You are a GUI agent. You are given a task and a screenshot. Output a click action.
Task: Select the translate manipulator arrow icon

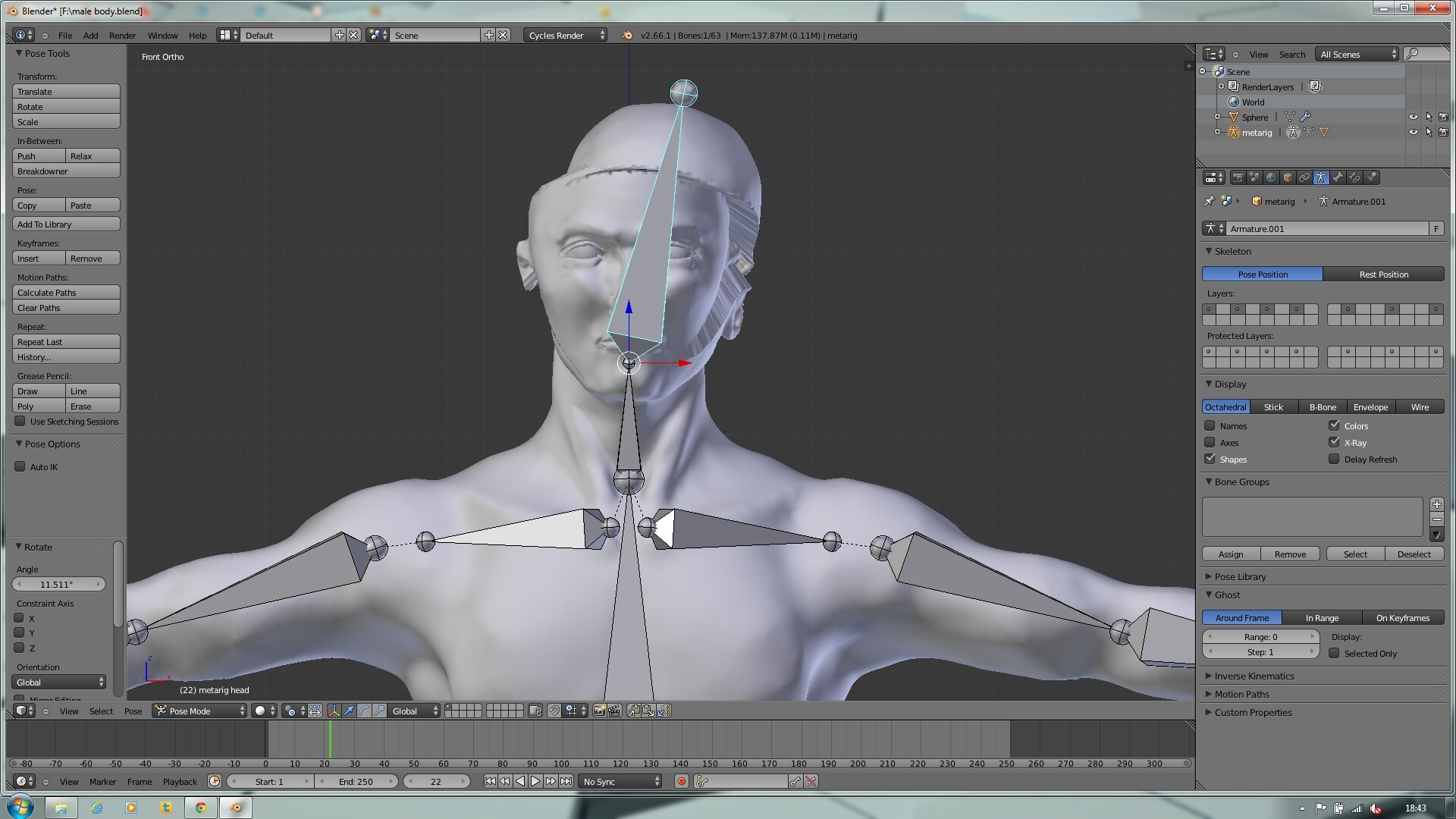point(349,711)
